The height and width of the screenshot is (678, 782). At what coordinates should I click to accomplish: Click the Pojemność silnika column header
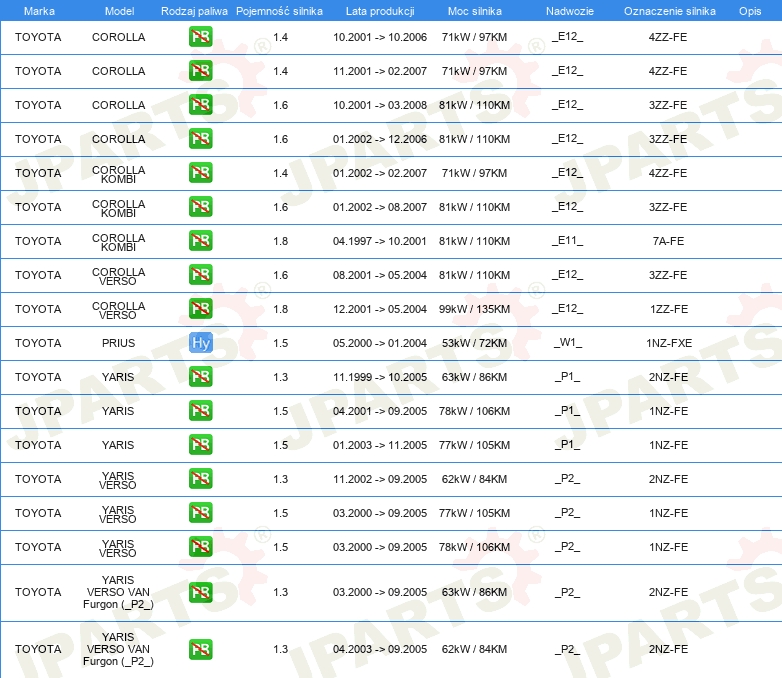point(279,11)
